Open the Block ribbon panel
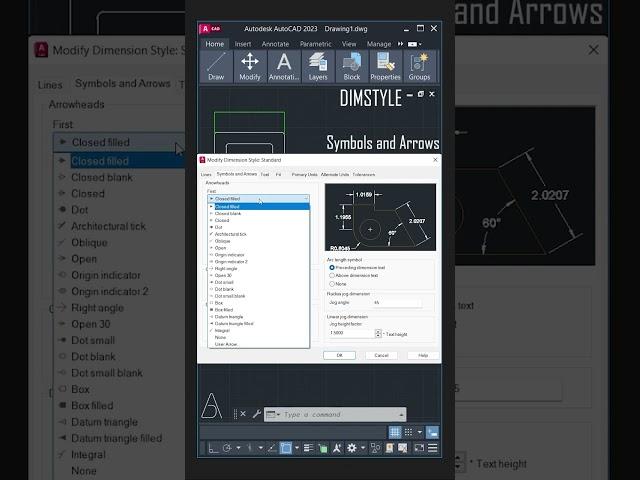Image resolution: width=640 pixels, height=480 pixels. click(x=351, y=66)
